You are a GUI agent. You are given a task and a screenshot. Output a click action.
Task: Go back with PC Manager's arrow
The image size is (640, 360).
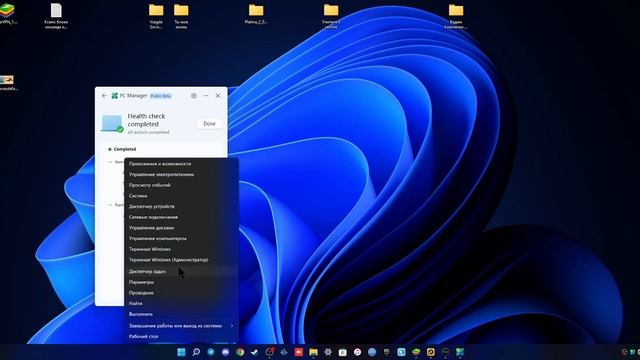point(104,96)
